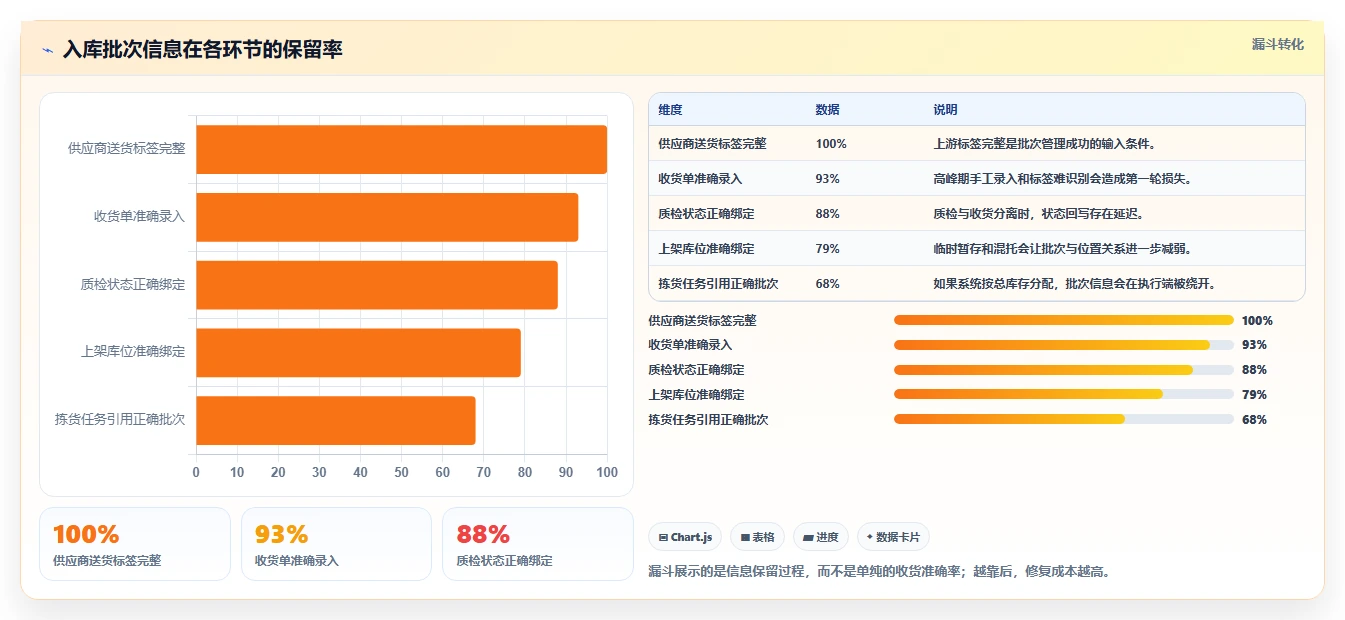Viewport: 1345px width, 620px height.
Task: Click x-axis tick label 50
Action: [x=401, y=472]
